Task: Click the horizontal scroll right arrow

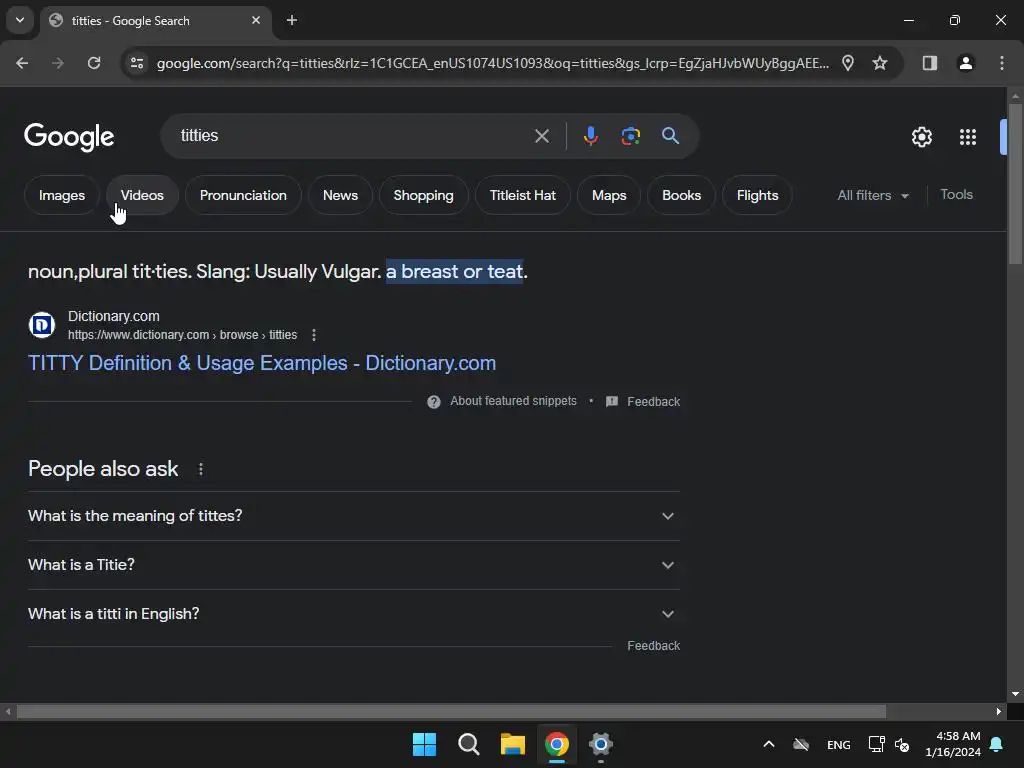Action: pos(999,711)
